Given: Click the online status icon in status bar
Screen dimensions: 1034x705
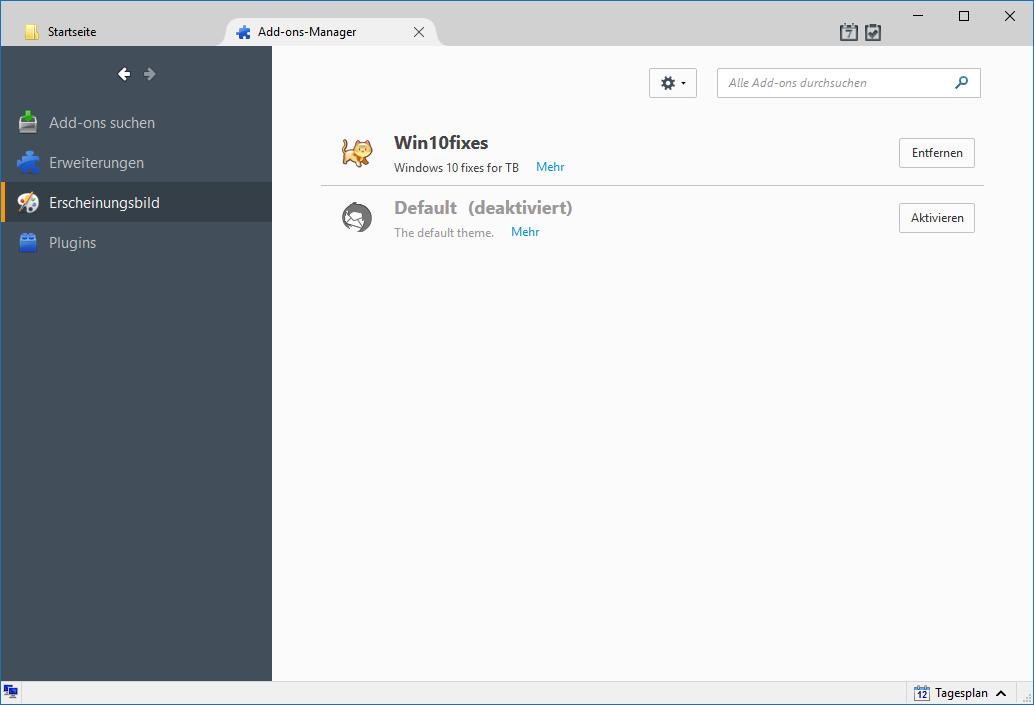Looking at the screenshot, I should coord(11,692).
